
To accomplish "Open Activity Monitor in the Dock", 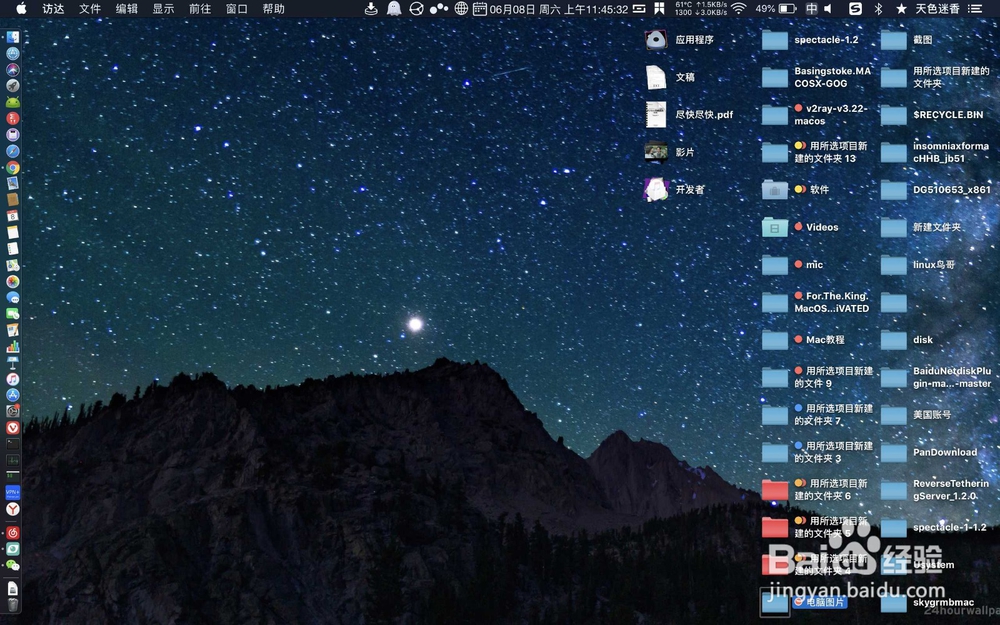I will [13, 460].
